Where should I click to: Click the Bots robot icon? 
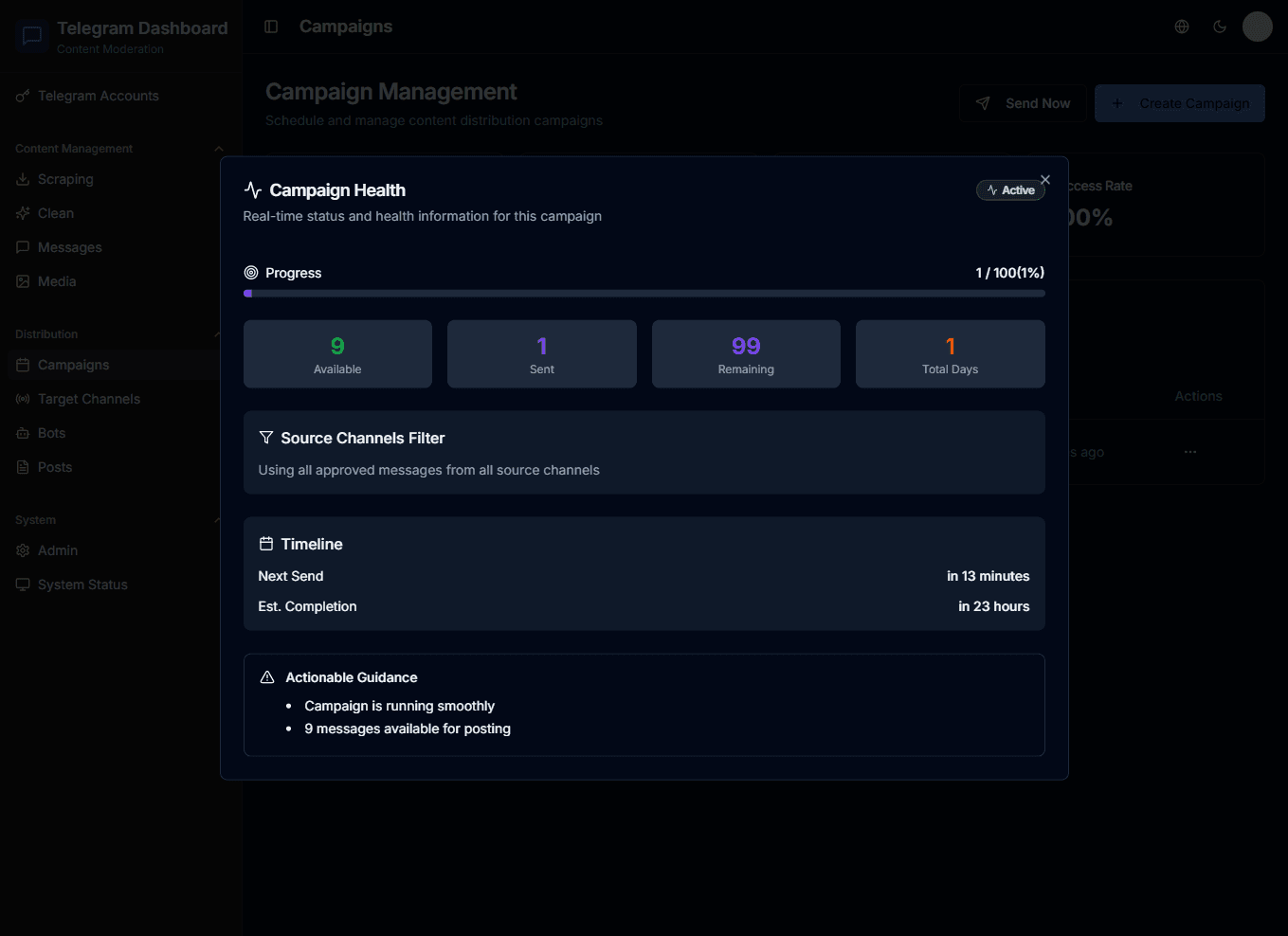(x=23, y=433)
